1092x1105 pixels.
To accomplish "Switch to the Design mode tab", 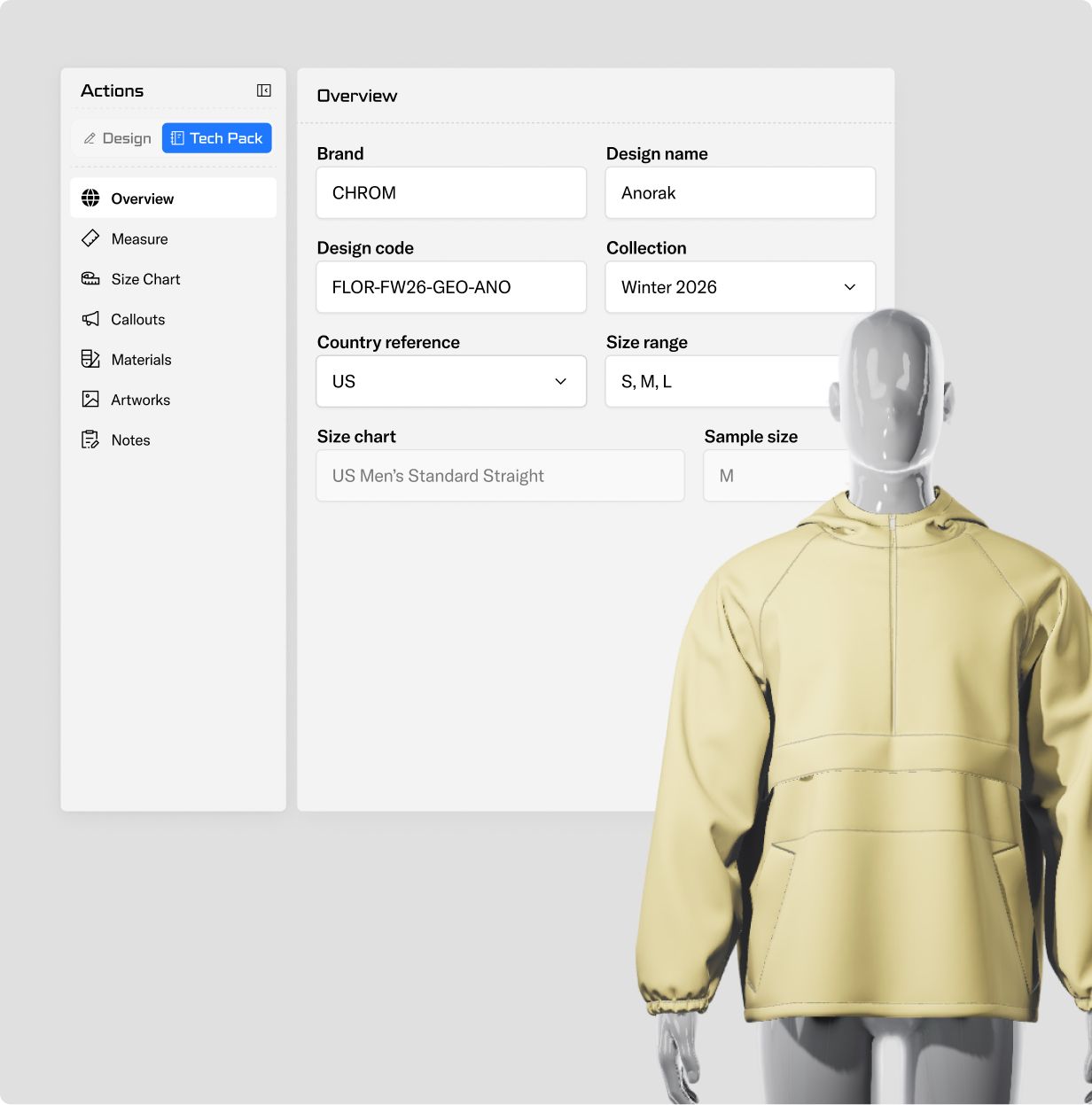I will [117, 138].
